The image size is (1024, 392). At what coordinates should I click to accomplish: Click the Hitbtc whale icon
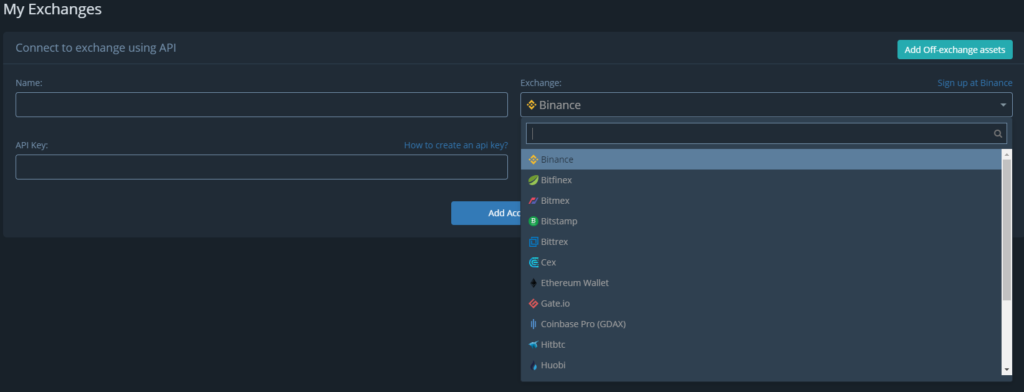533,344
